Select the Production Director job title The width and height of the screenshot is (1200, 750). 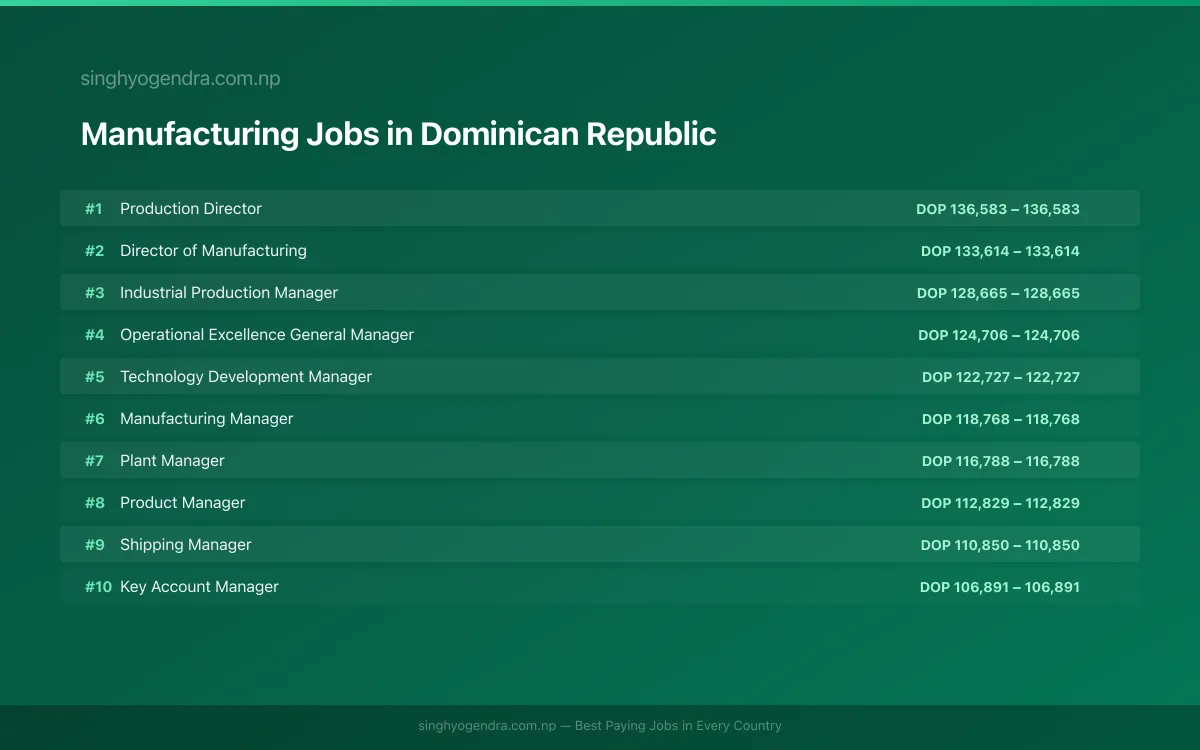[x=191, y=209]
